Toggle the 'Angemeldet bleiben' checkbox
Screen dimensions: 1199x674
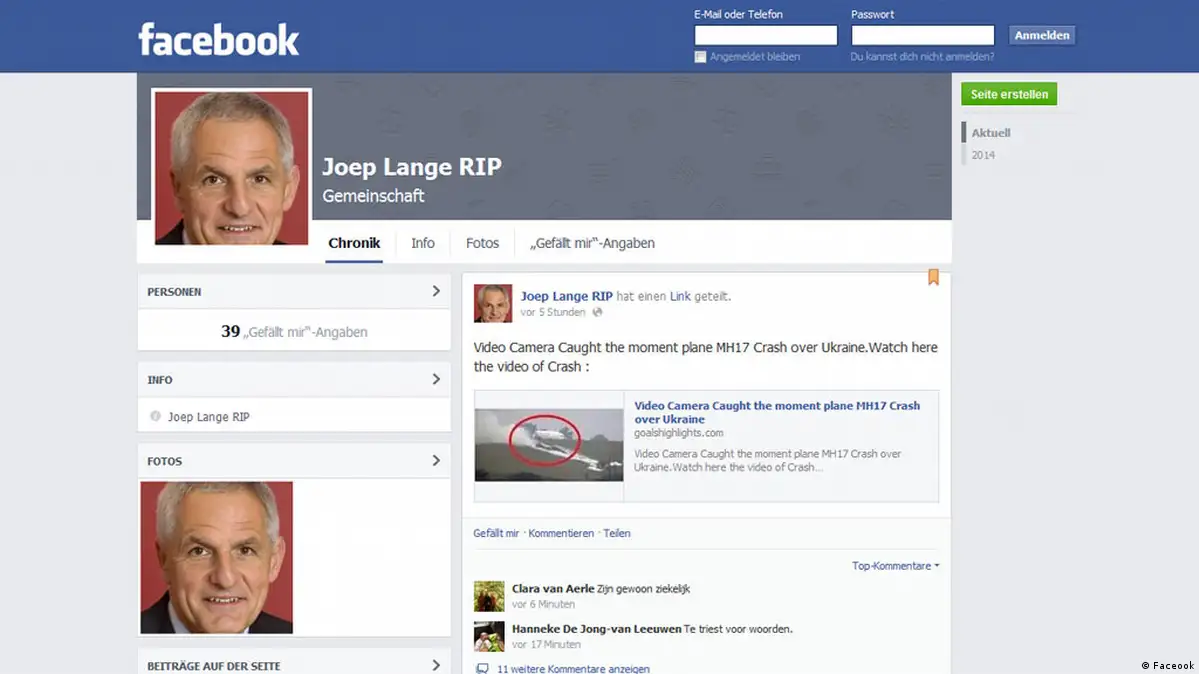[700, 57]
